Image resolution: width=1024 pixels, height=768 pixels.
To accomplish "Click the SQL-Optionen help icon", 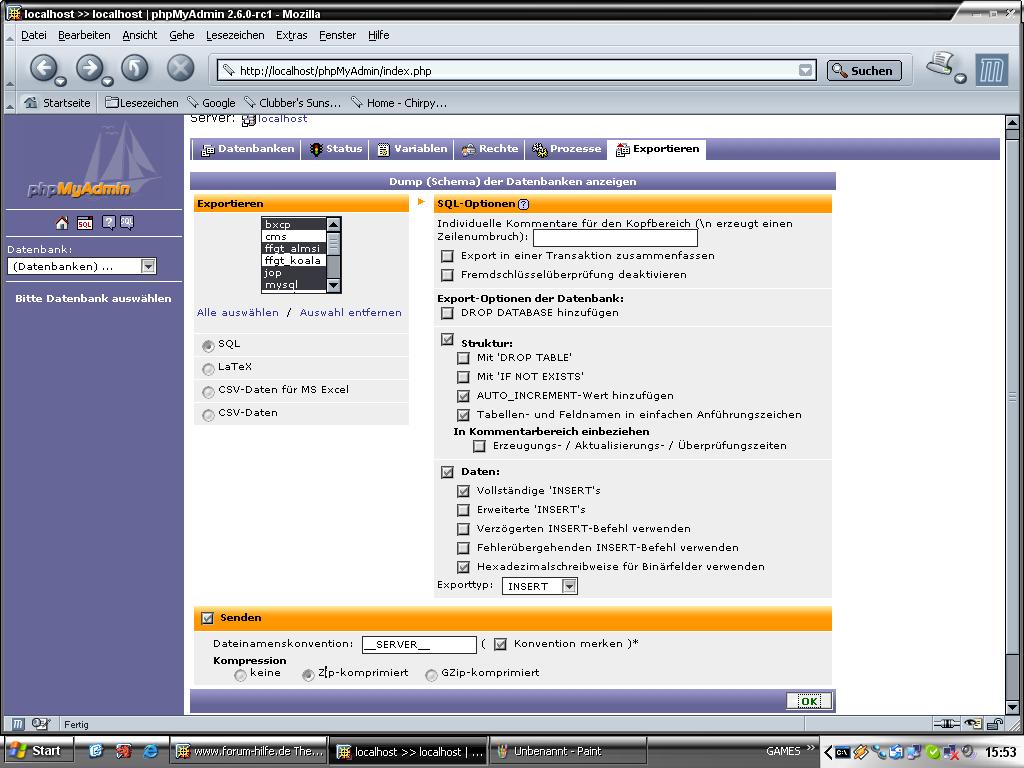I will 523,204.
